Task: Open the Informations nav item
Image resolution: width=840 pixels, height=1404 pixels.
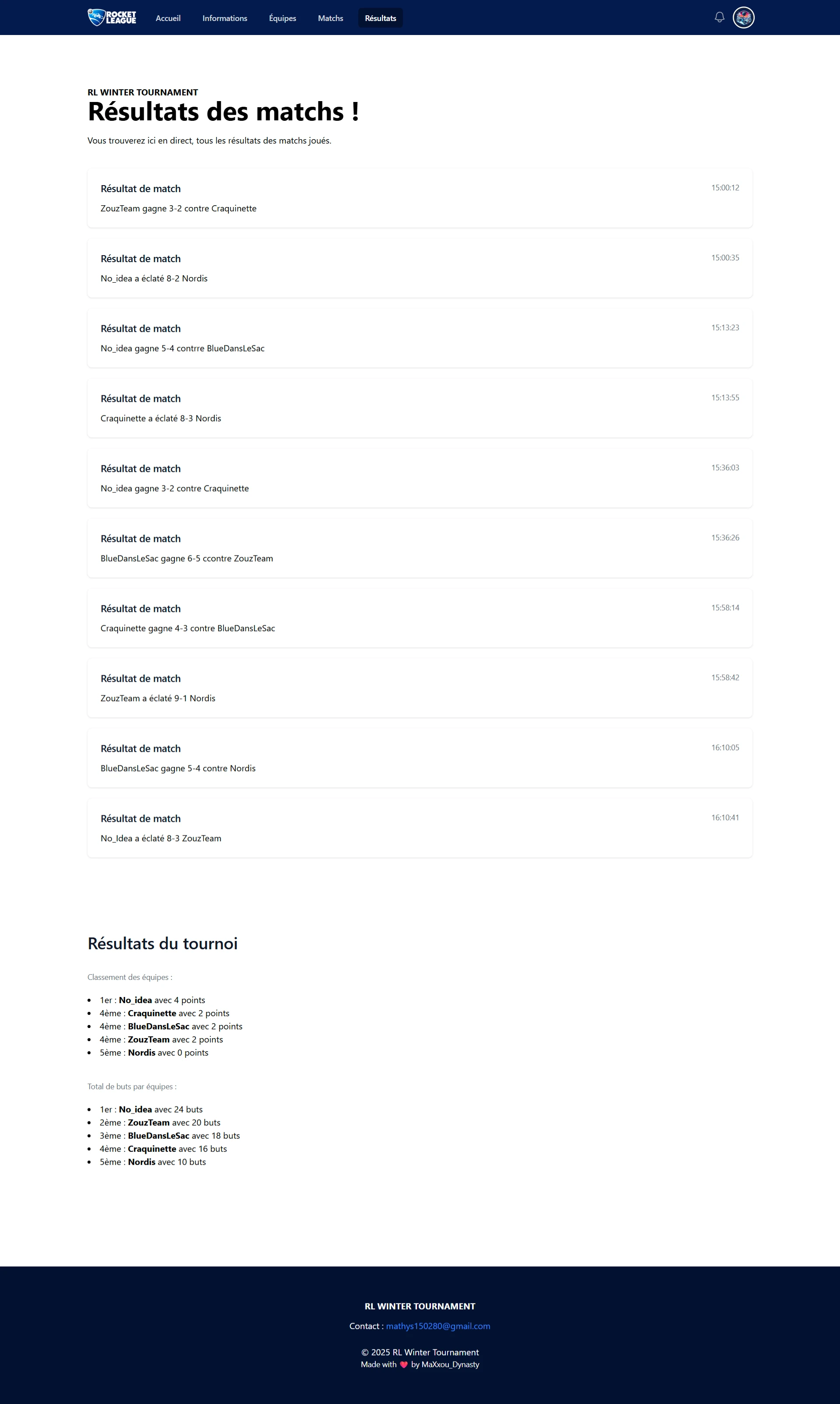Action: click(225, 18)
